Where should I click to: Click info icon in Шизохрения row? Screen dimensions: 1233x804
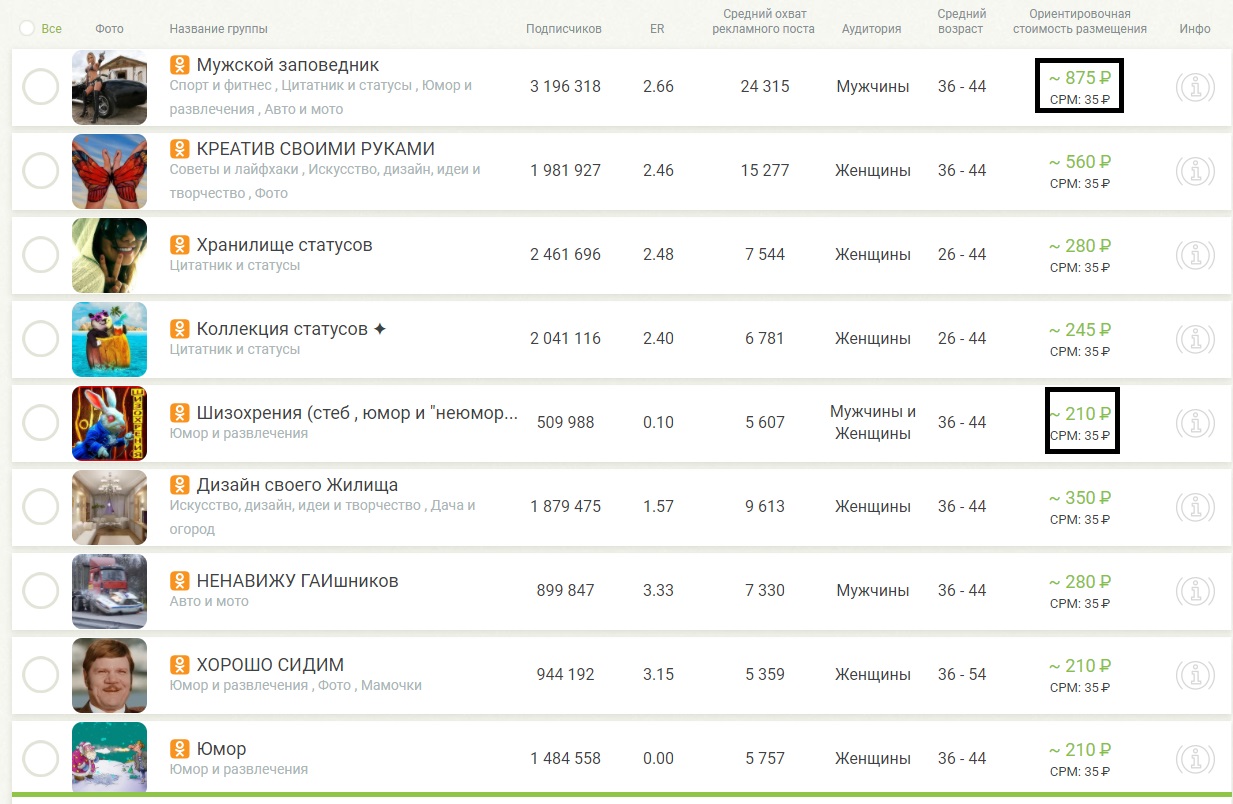[x=1195, y=423]
